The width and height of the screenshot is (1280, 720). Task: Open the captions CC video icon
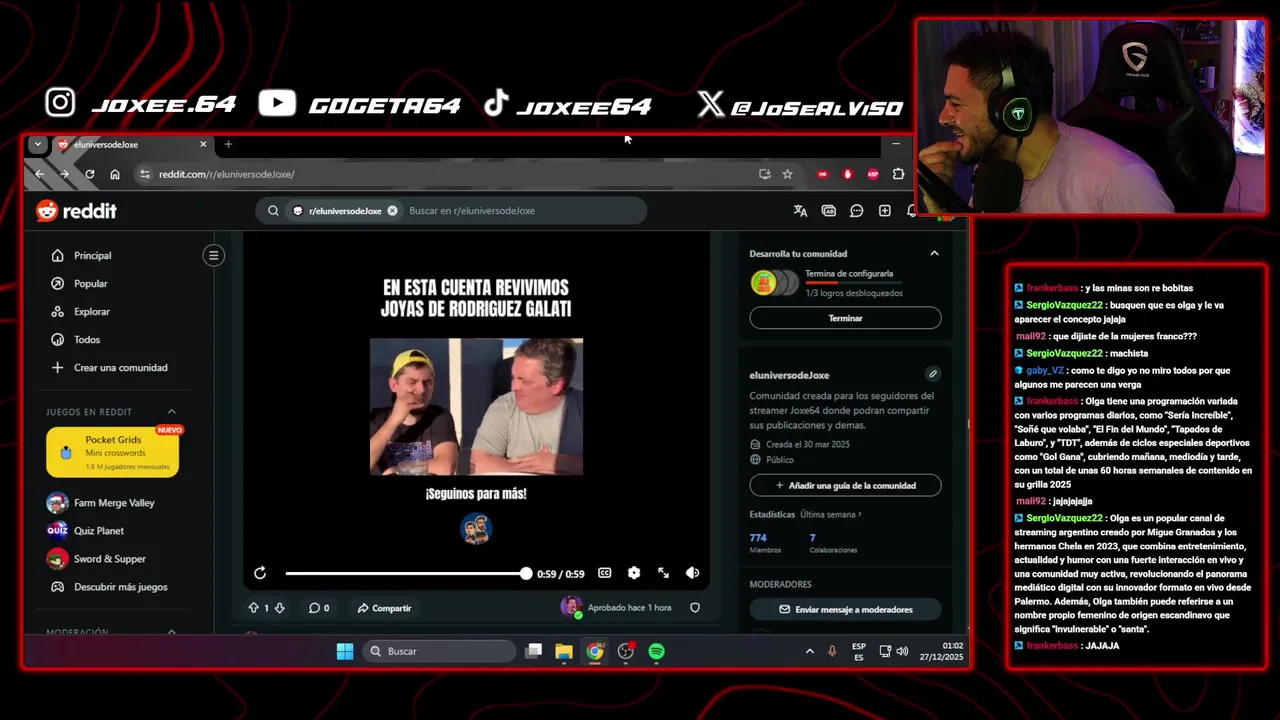pos(604,573)
